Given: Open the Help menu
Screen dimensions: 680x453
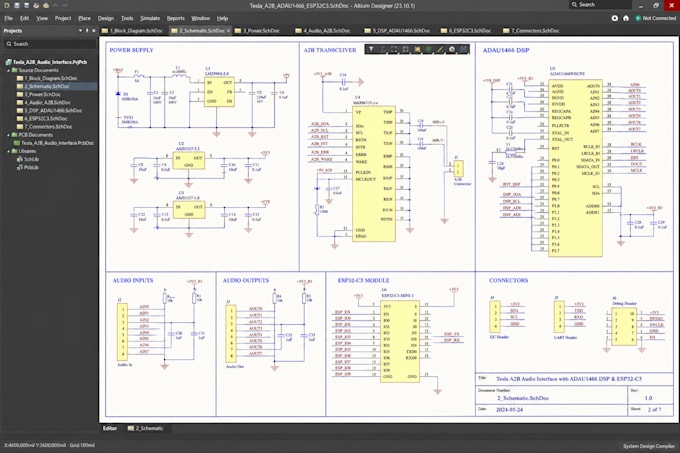Looking at the screenshot, I should 222,18.
